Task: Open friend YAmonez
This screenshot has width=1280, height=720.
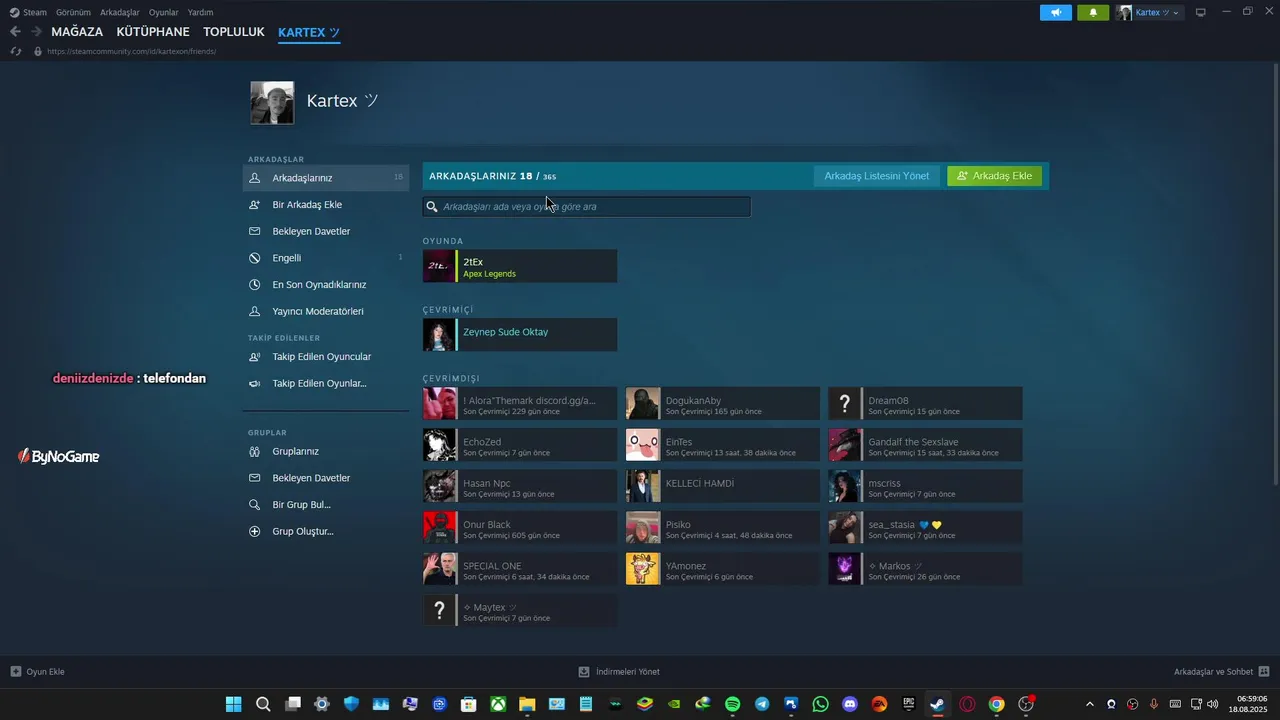Action: pos(723,569)
